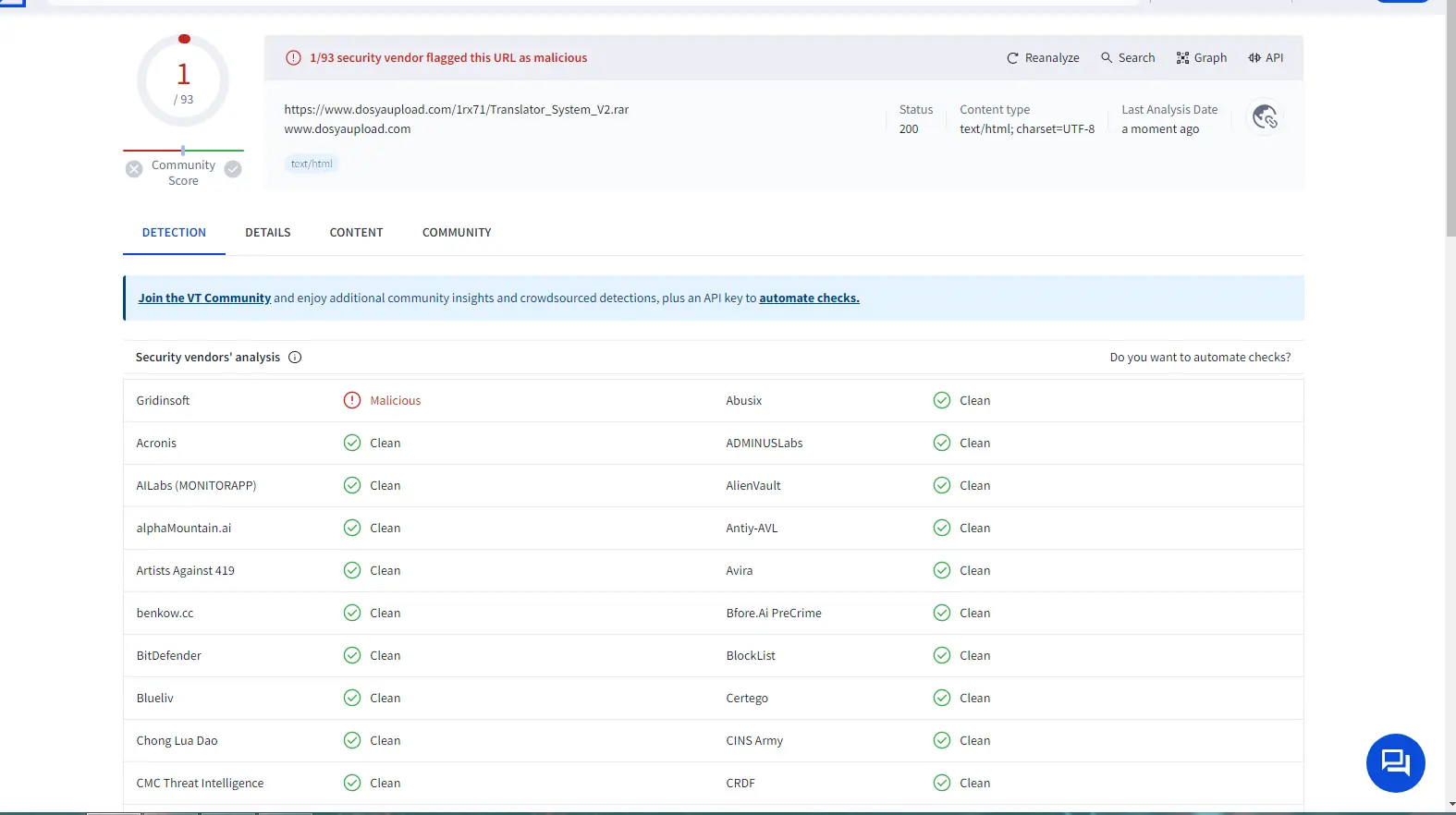The image size is (1456, 815).
Task: Vote positive with community score check icon
Action: tap(233, 168)
